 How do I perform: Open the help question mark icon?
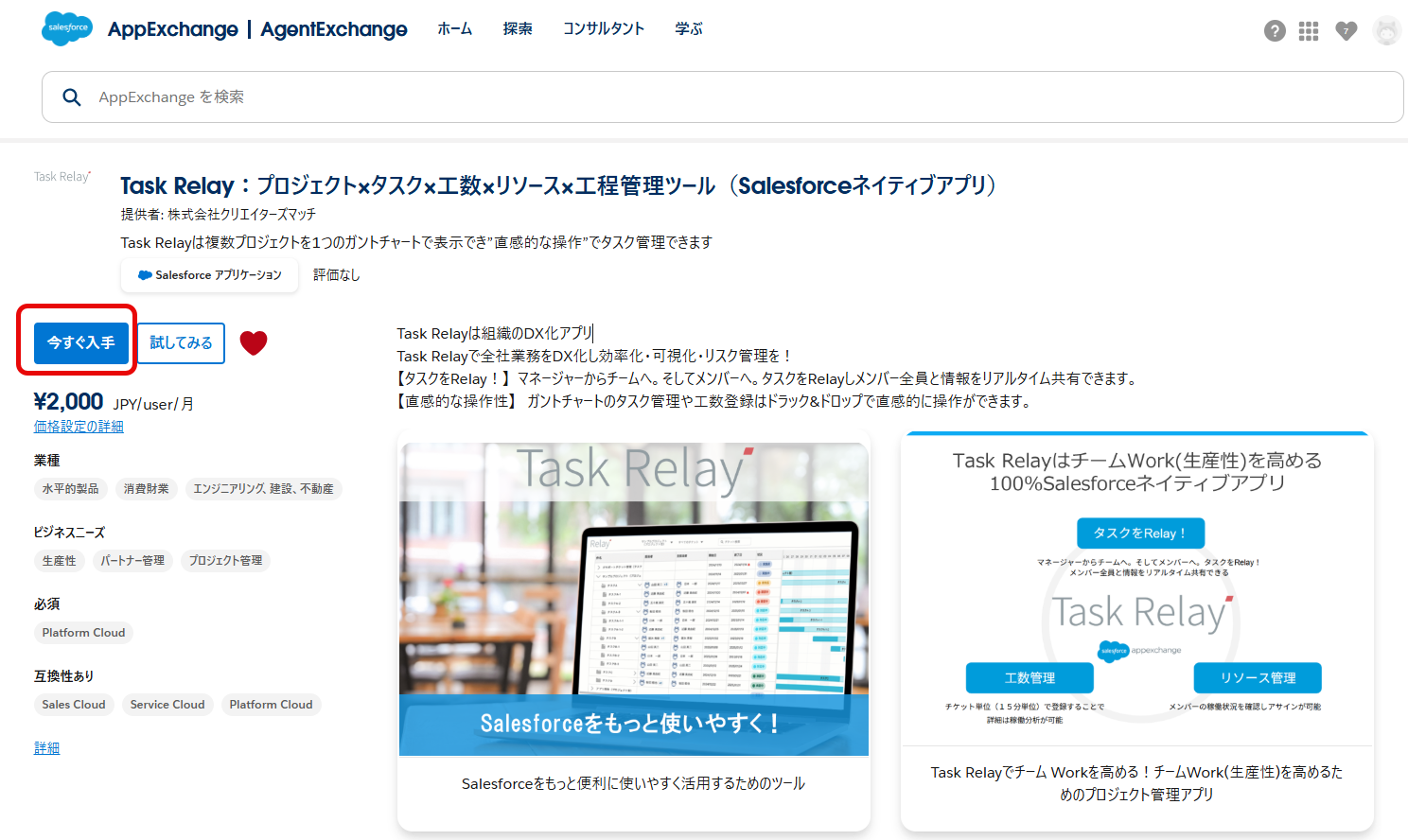tap(1275, 31)
